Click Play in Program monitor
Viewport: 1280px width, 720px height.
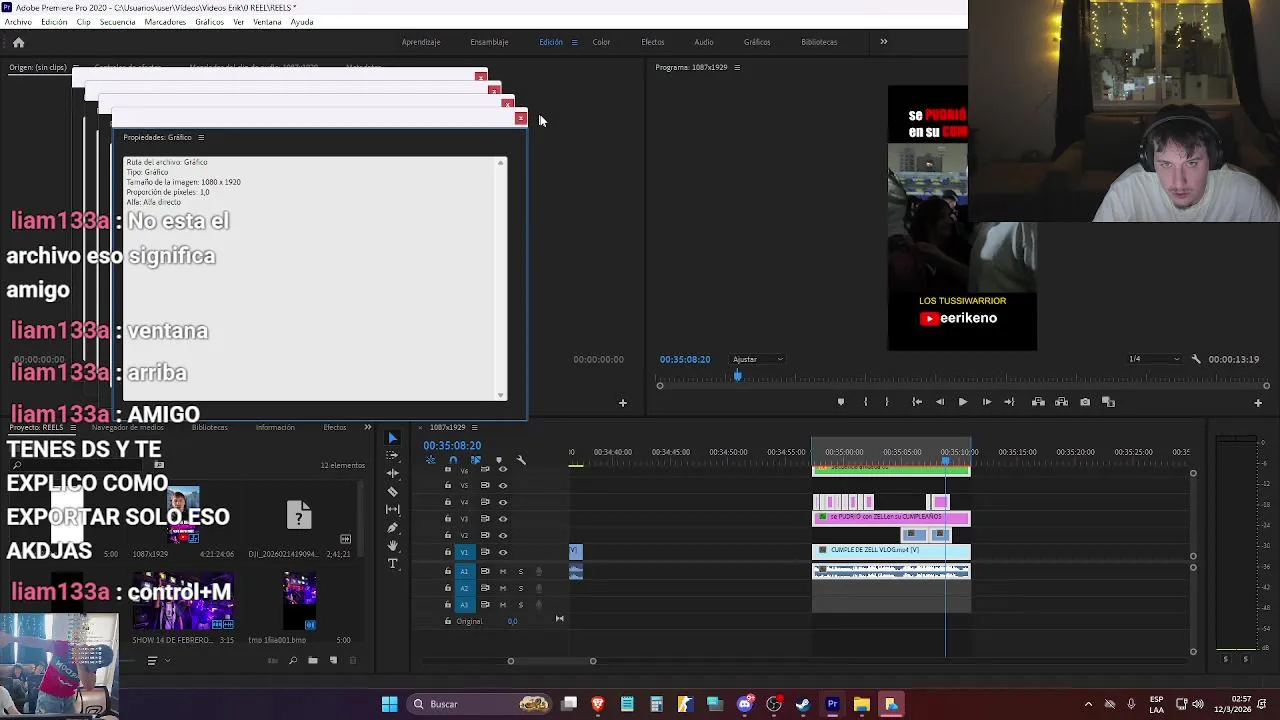(x=962, y=402)
